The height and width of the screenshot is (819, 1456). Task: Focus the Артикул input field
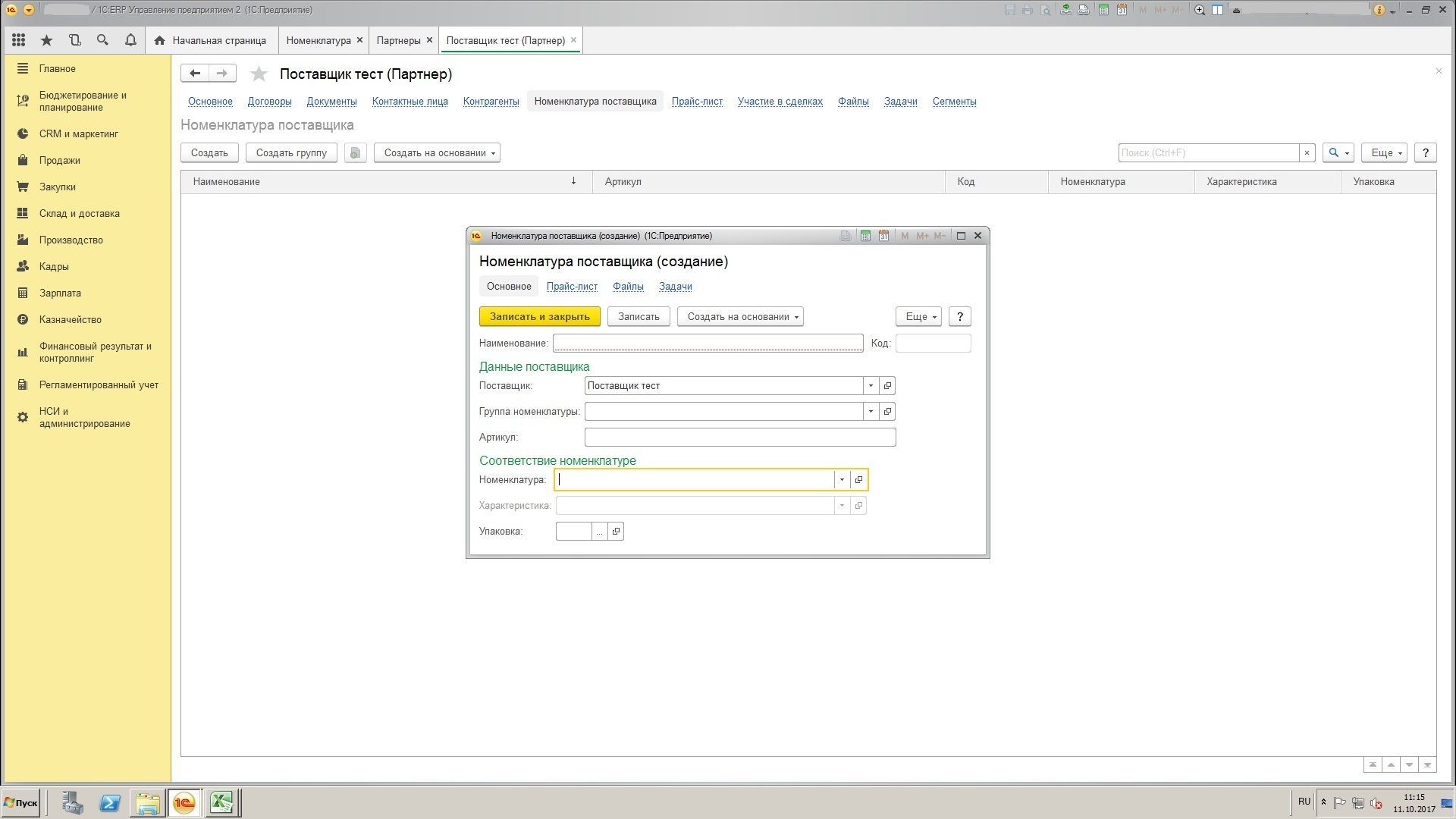[x=740, y=438]
